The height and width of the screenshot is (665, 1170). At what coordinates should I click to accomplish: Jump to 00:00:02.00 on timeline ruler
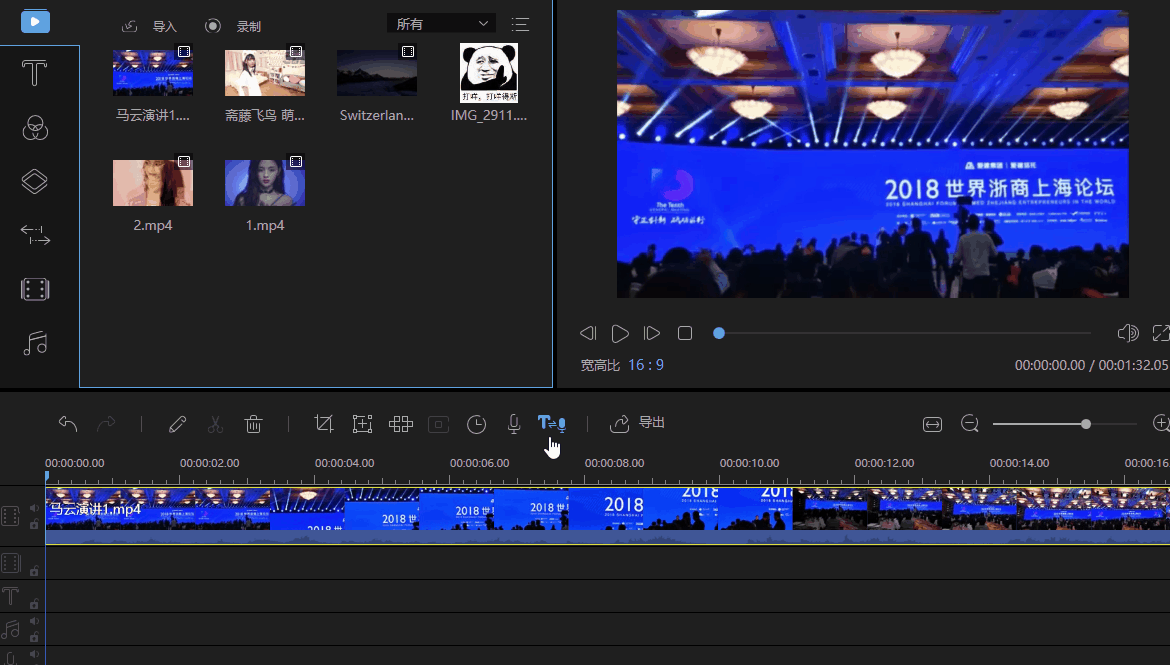tap(210, 463)
